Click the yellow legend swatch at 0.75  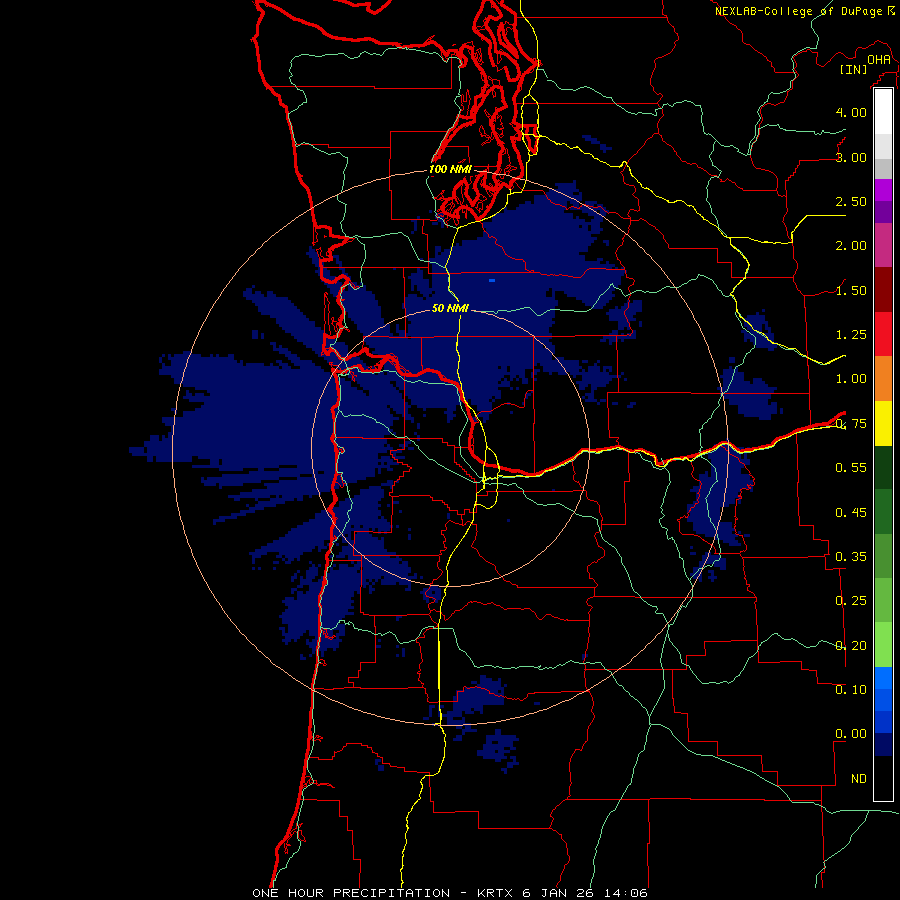(883, 423)
